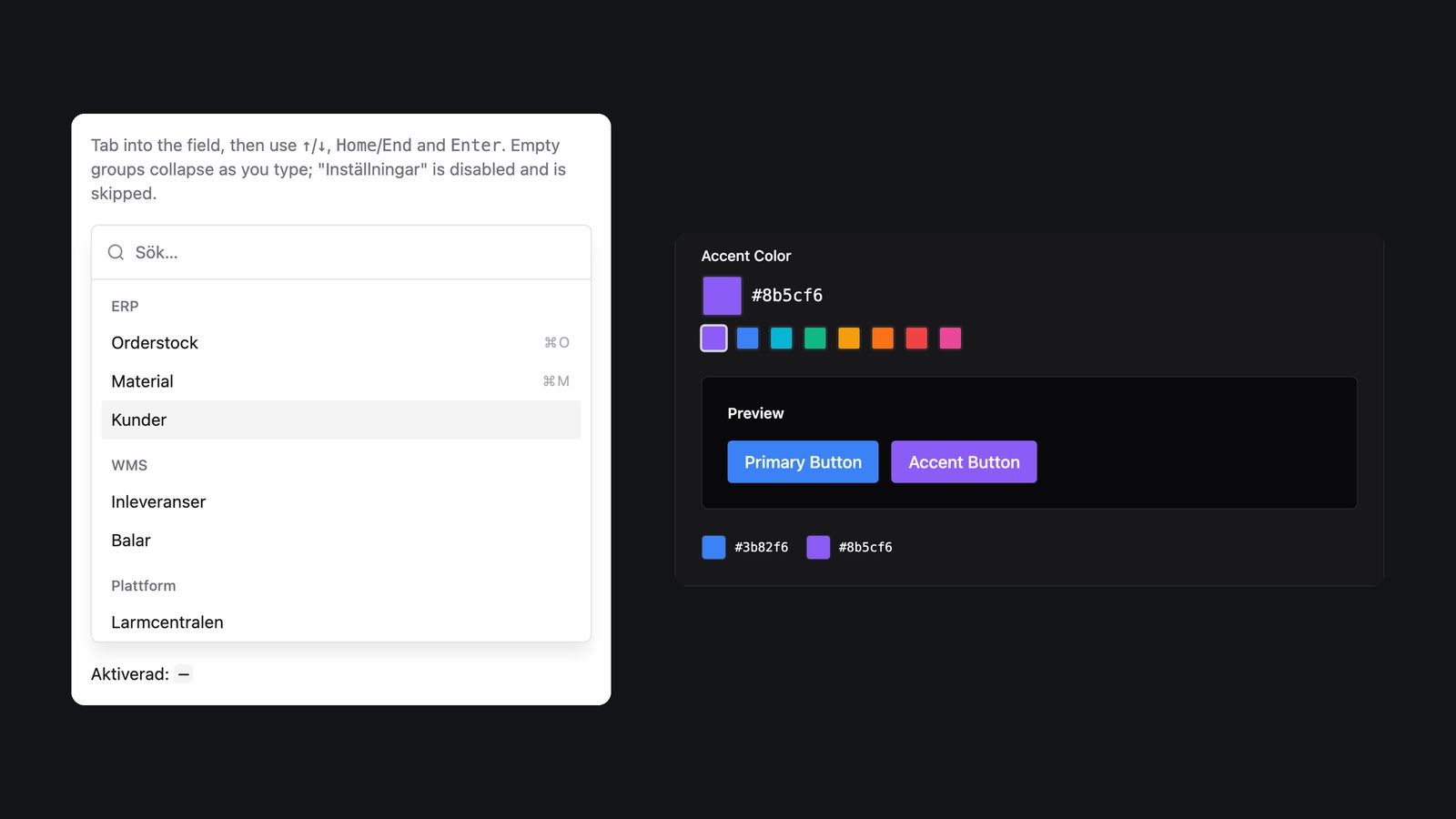The height and width of the screenshot is (819, 1456).
Task: Pick the green preset swatch
Action: 814,339
